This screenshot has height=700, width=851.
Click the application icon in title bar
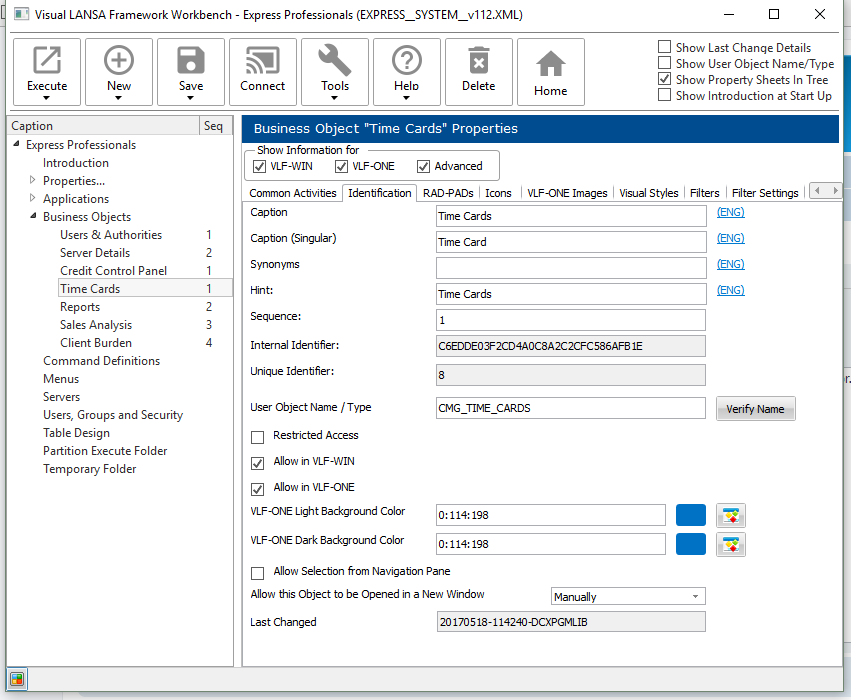click(21, 14)
